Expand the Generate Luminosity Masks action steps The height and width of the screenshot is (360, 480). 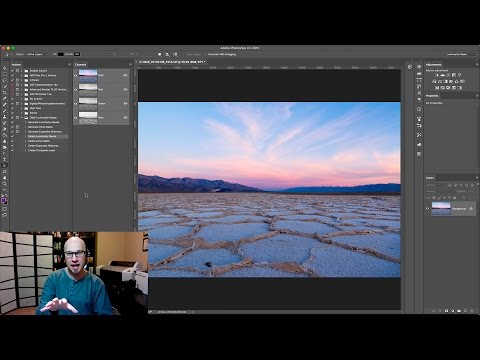(x=26, y=122)
